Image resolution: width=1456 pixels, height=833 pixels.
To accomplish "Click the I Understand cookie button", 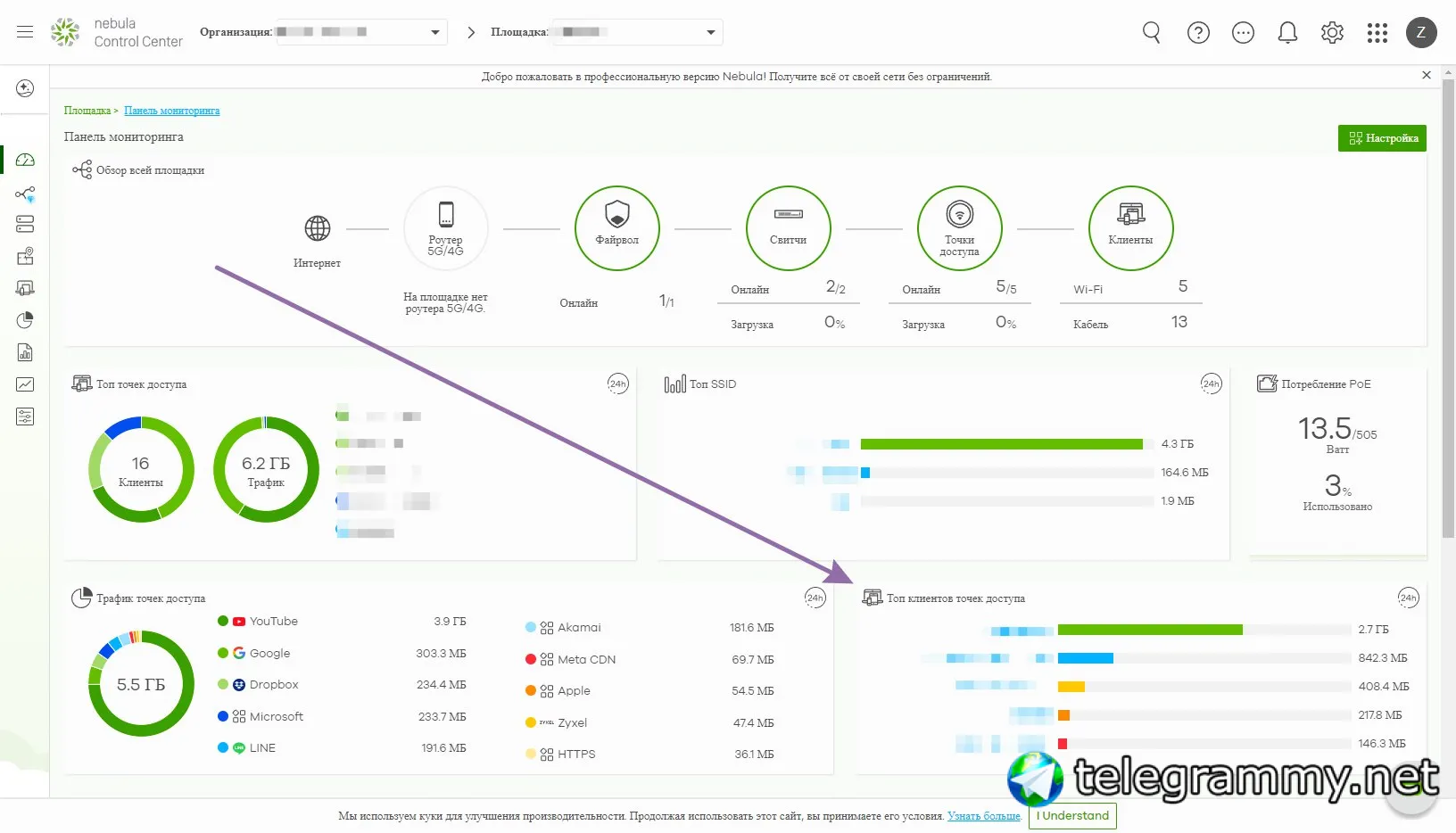I will tap(1072, 816).
